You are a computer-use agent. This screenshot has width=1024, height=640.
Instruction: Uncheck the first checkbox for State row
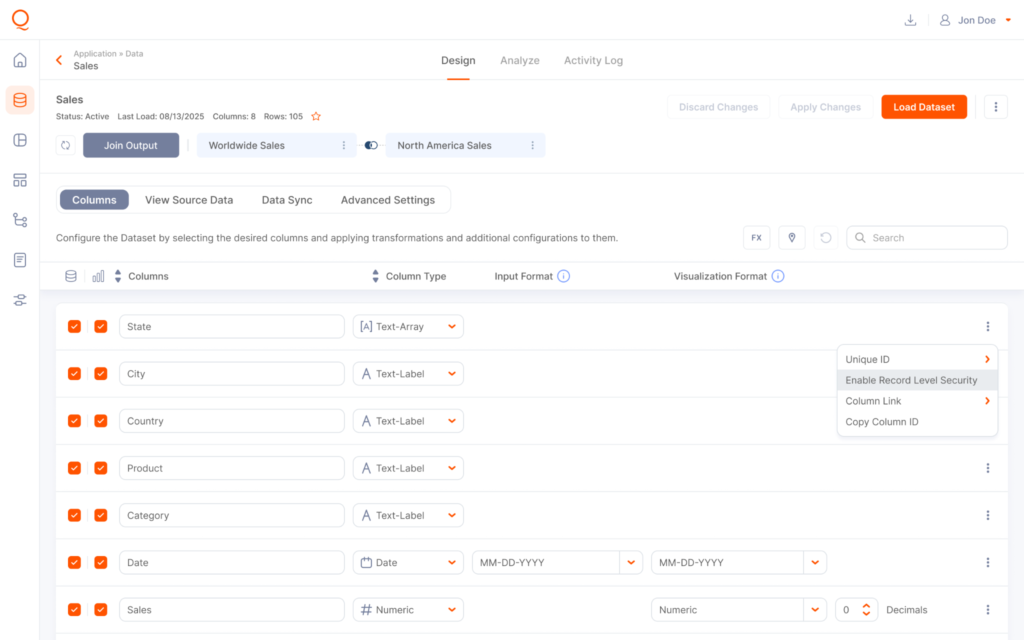(74, 327)
